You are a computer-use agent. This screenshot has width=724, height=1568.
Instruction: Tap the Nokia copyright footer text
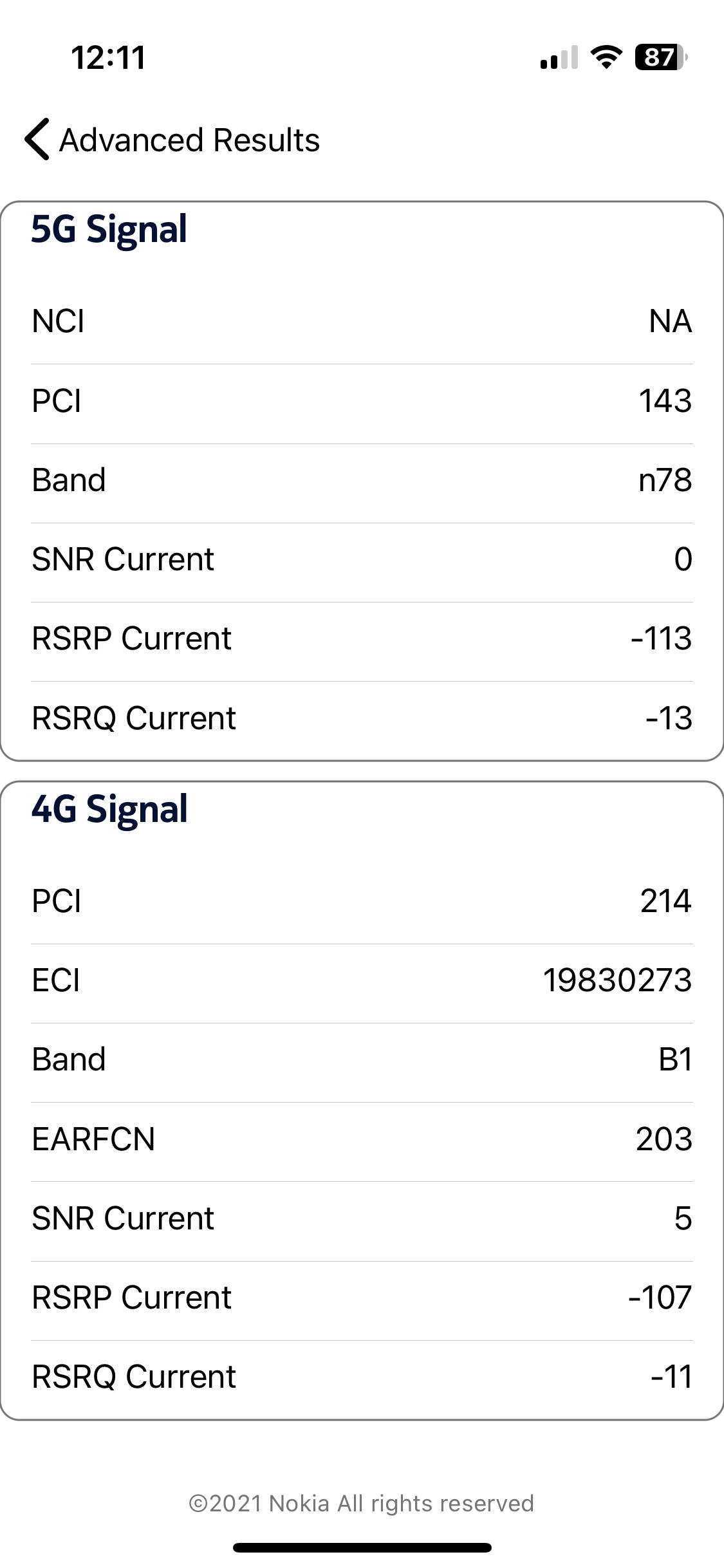tap(361, 1503)
